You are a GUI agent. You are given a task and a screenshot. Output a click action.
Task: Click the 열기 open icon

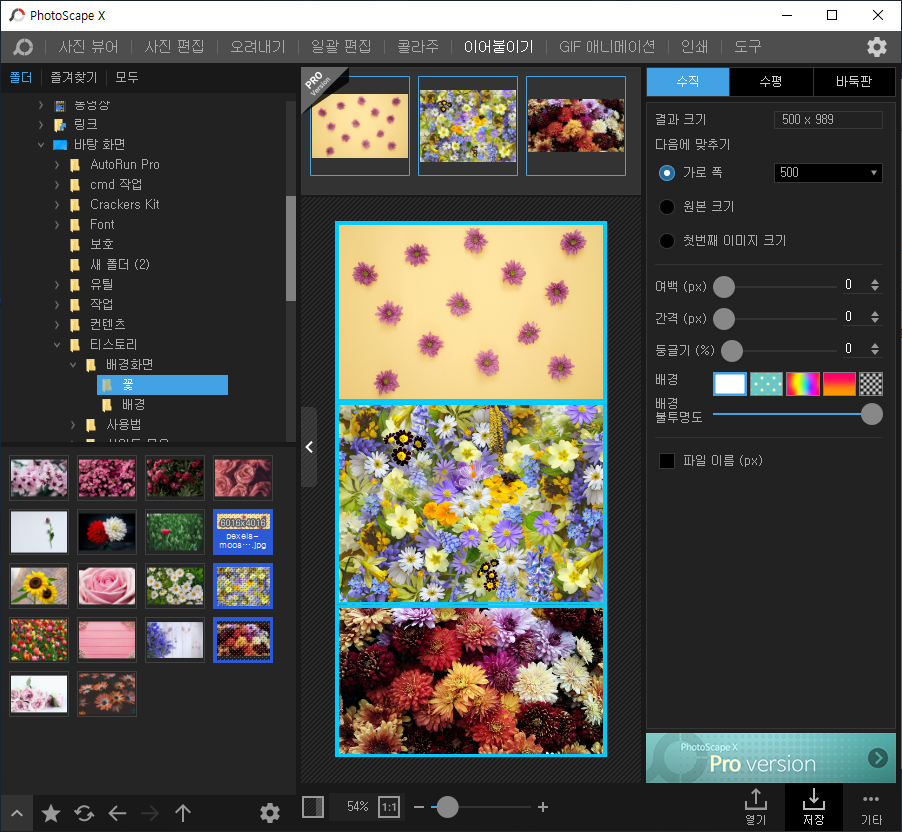pos(755,806)
